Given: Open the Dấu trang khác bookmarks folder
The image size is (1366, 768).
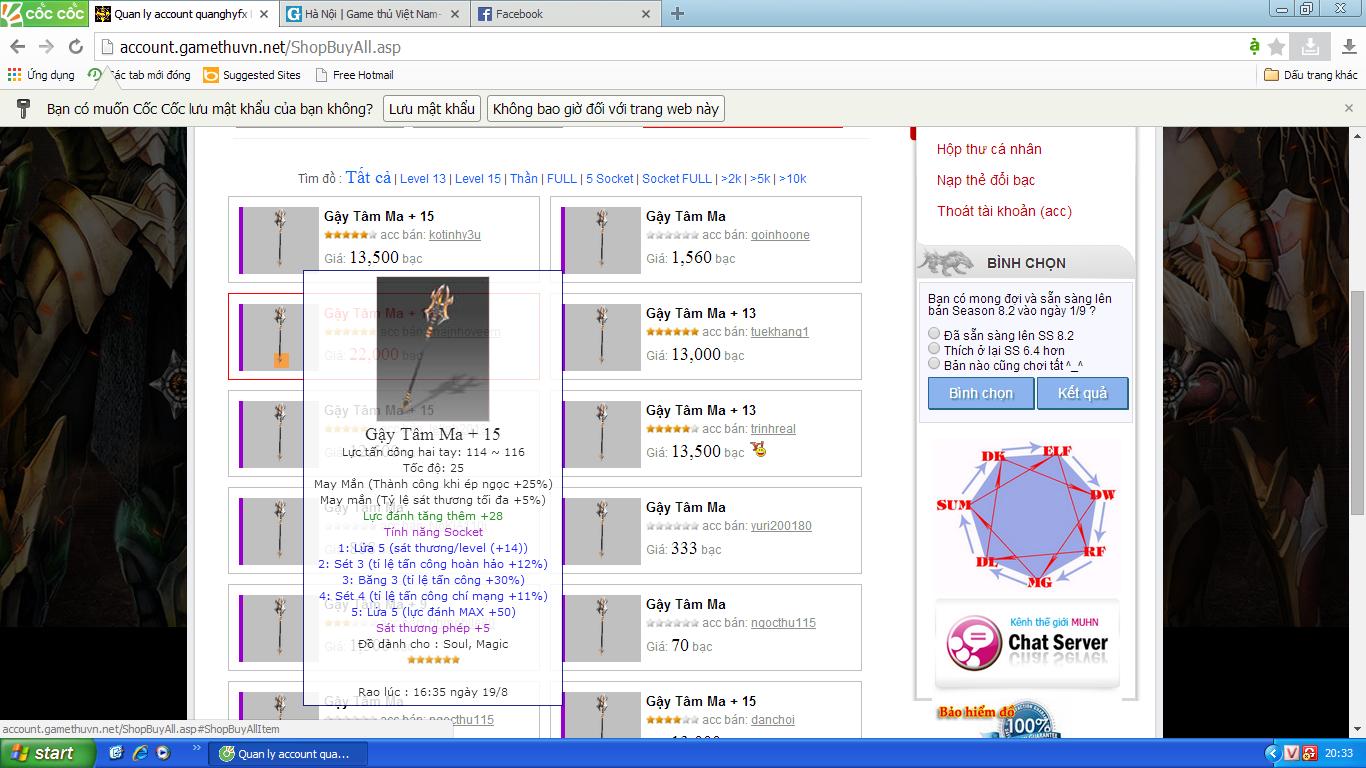Looking at the screenshot, I should [1311, 75].
